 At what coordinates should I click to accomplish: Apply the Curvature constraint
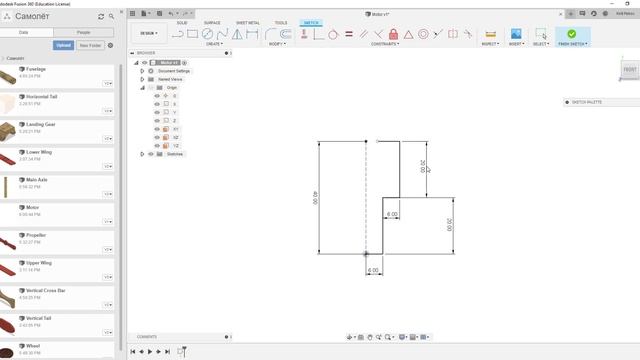pos(468,34)
